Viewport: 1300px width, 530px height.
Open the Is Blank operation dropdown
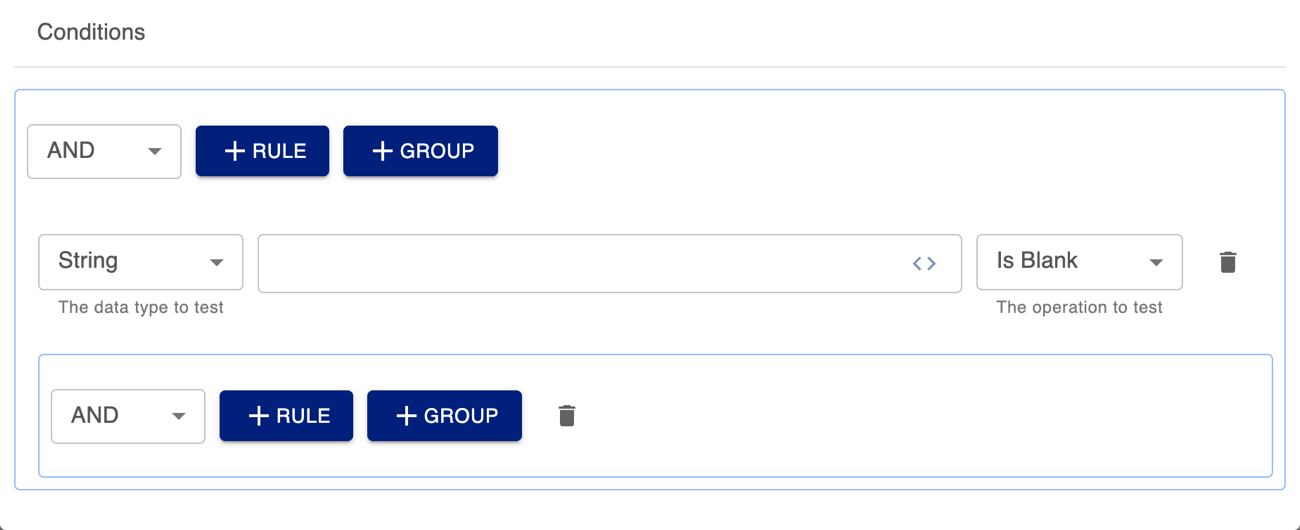tap(1079, 262)
